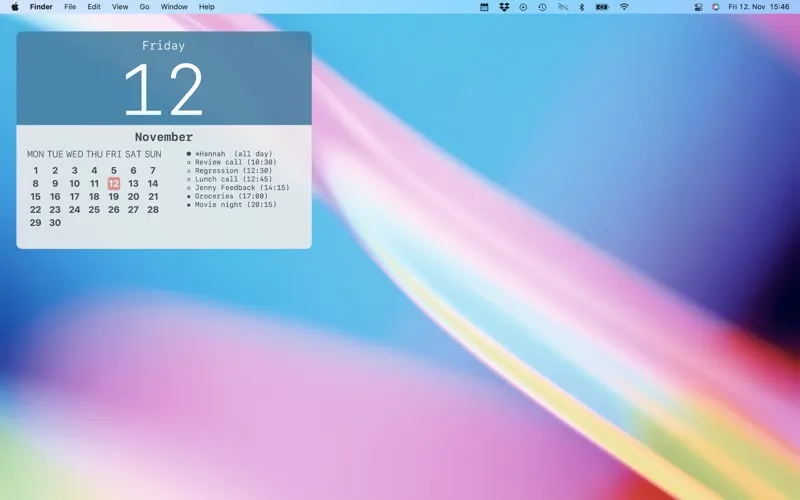Click the MON weekday header
The width and height of the screenshot is (800, 500).
[35, 154]
